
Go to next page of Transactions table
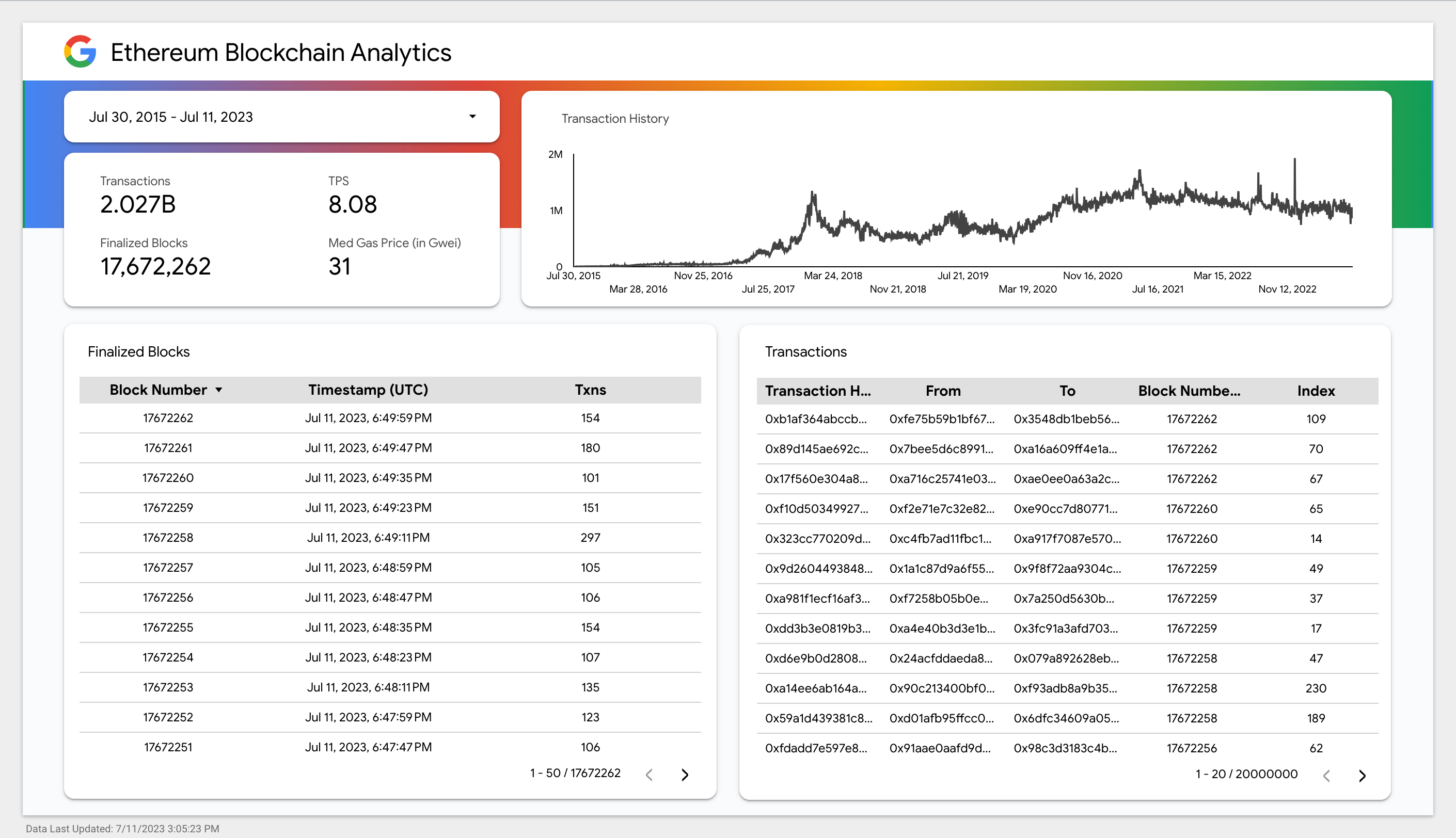point(1362,776)
